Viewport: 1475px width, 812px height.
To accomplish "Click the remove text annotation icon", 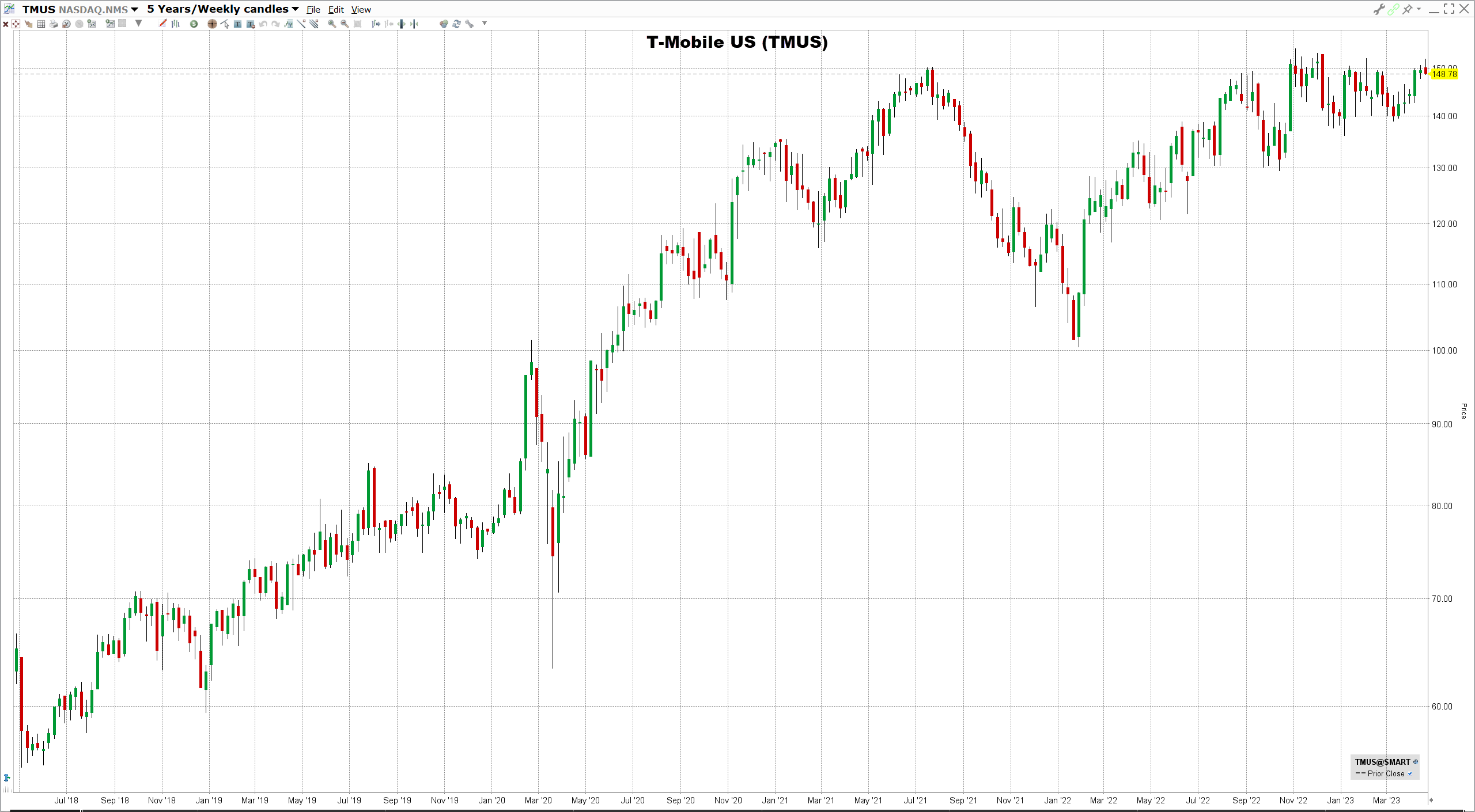I will (x=251, y=24).
